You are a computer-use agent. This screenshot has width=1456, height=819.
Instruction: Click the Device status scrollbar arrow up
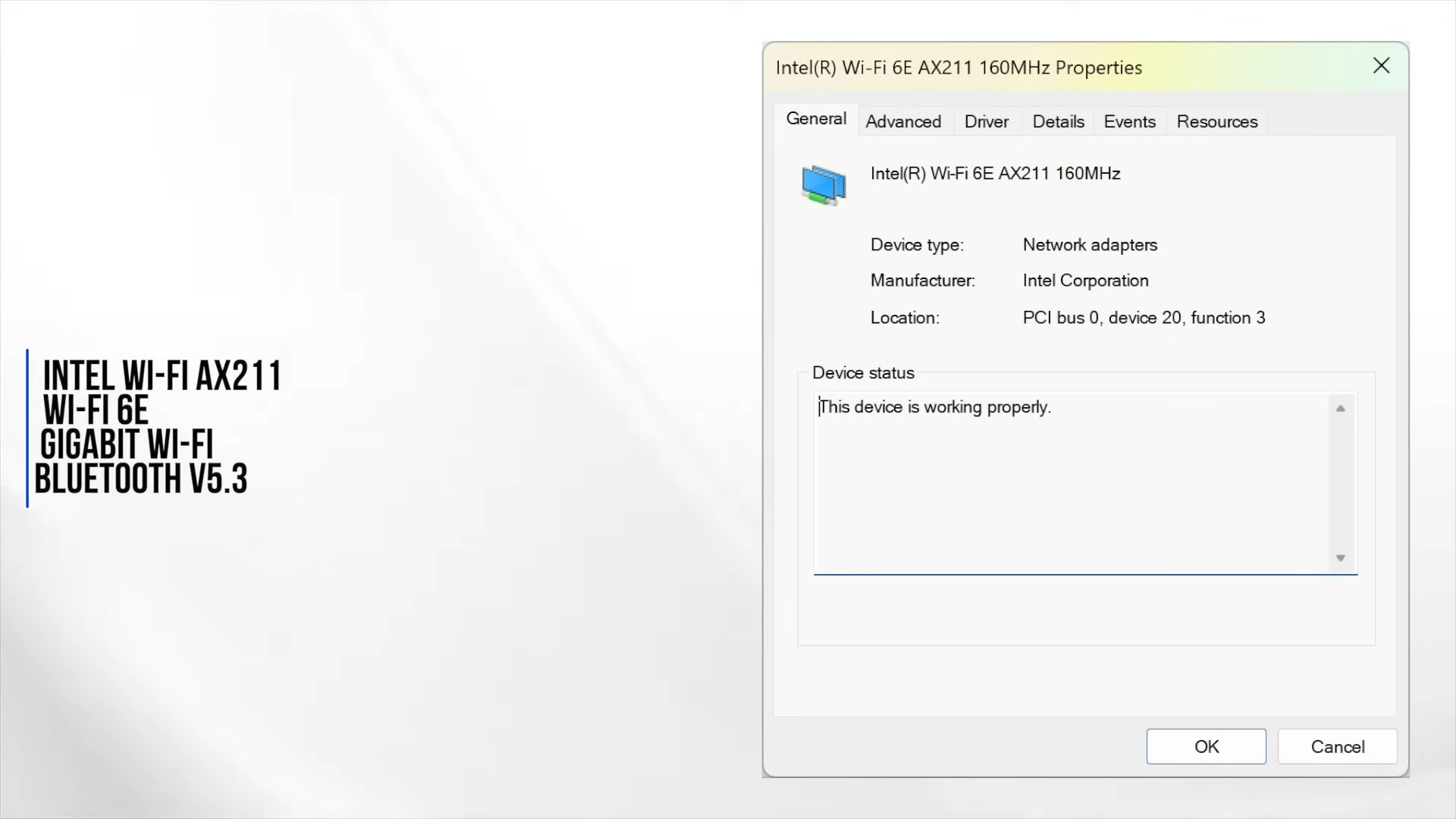pyautogui.click(x=1340, y=408)
